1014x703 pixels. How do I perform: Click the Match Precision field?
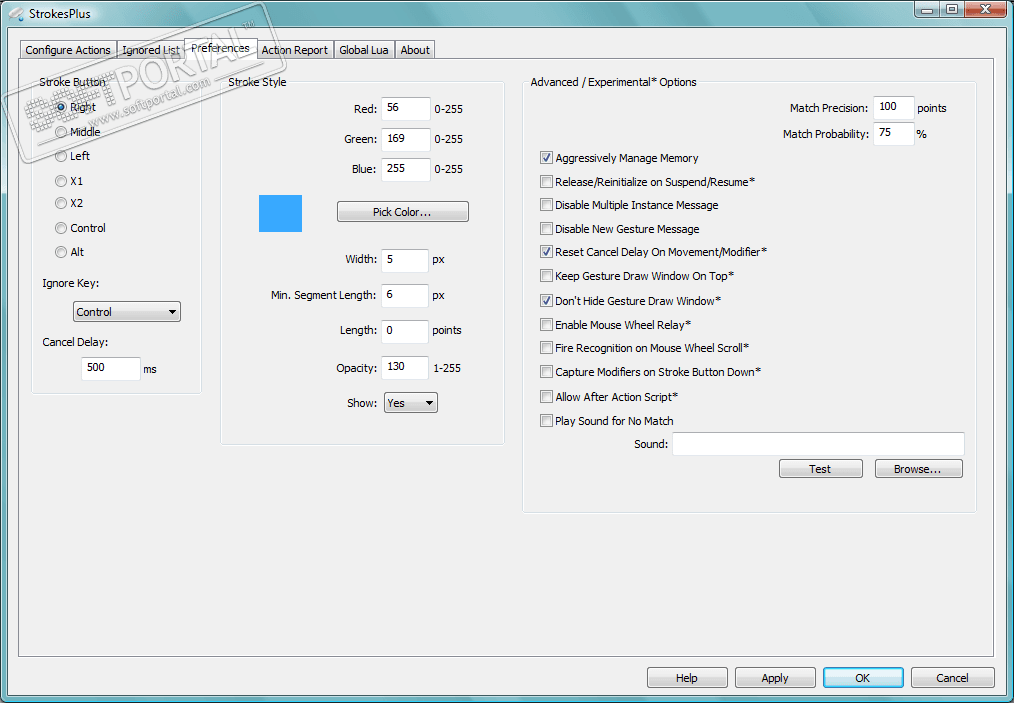point(894,108)
